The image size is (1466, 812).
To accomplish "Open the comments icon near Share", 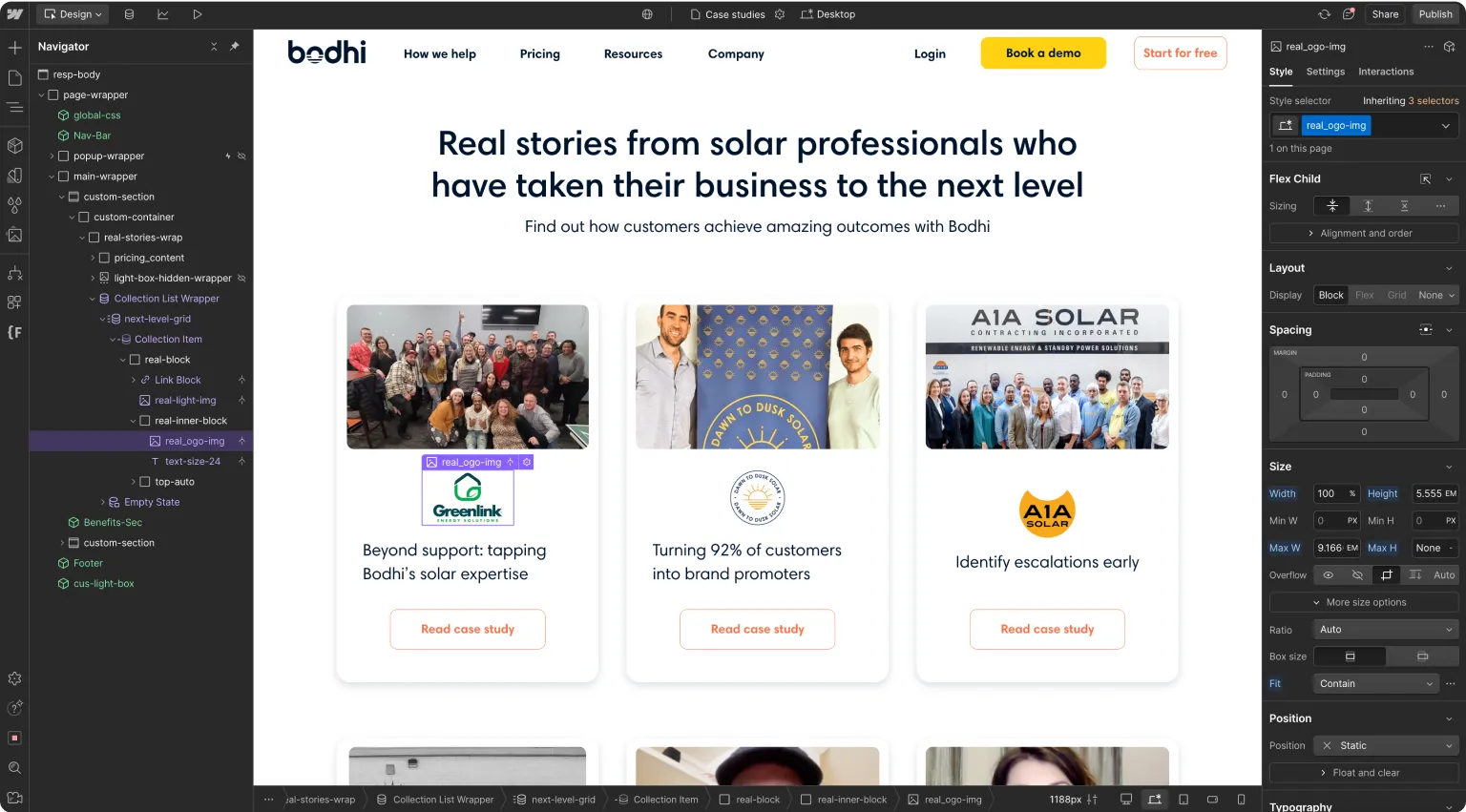I will click(1349, 14).
